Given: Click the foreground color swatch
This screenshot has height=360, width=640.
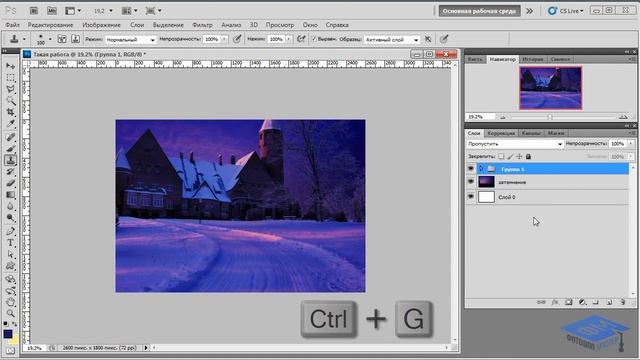Looking at the screenshot, I should point(8,334).
